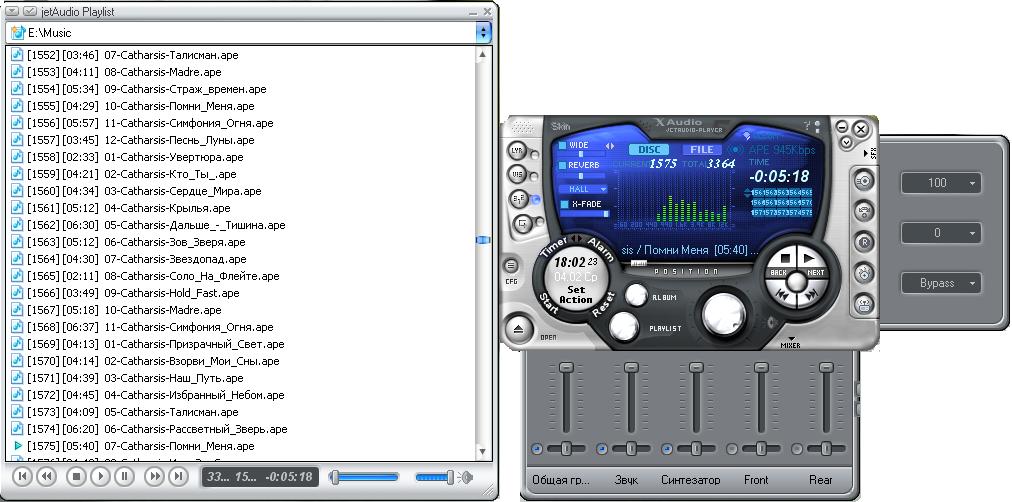
Task: Enable the WIDE sound effect checkbox
Action: click(563, 146)
